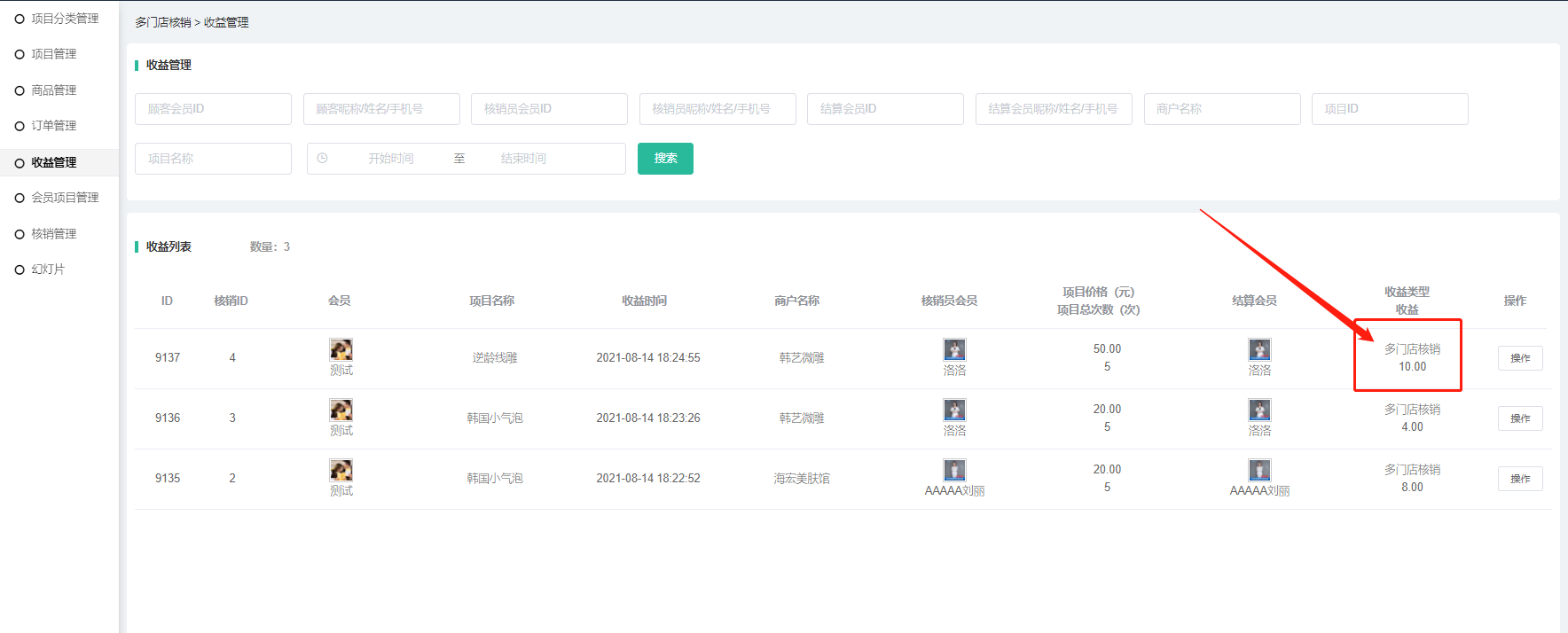
Task: Go to 核销管理 in sidebar
Action: point(53,234)
